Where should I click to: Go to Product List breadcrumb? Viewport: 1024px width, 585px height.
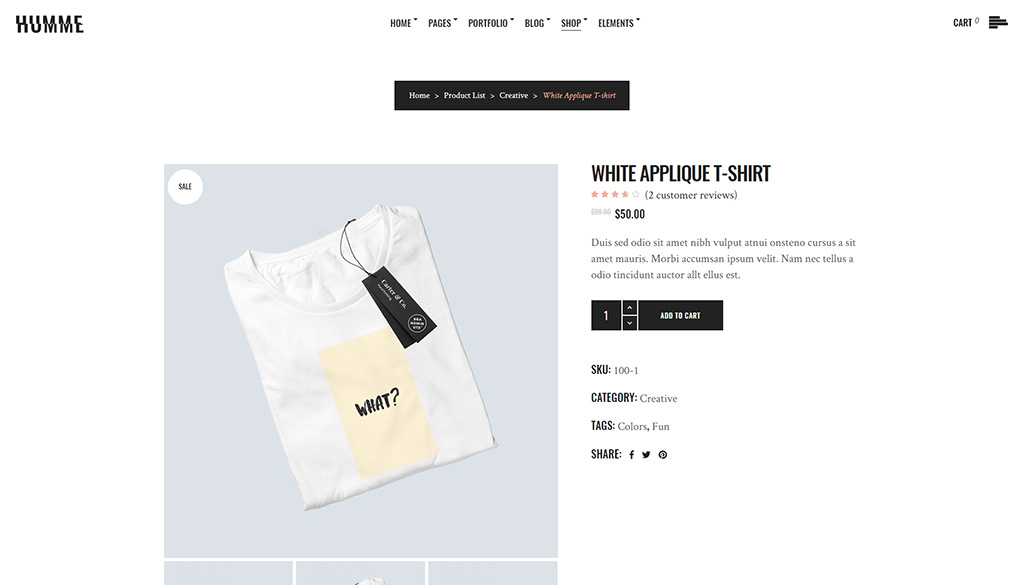pos(464,95)
